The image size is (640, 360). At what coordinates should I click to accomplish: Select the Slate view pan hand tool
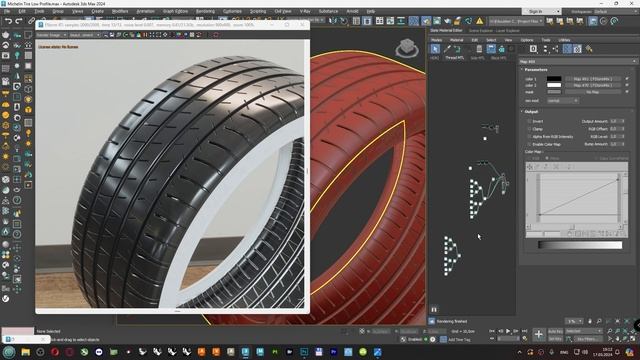pos(590,322)
